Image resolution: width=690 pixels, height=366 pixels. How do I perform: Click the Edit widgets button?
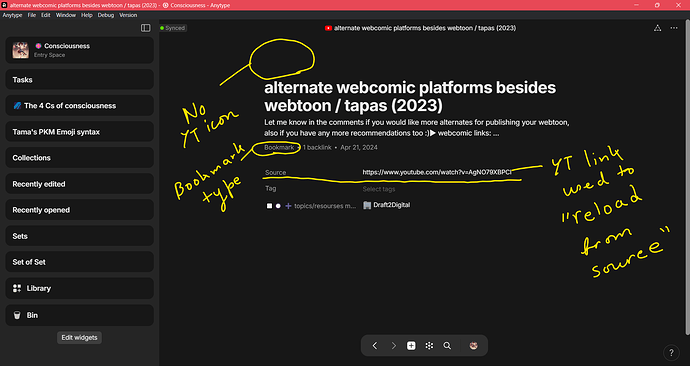point(79,337)
